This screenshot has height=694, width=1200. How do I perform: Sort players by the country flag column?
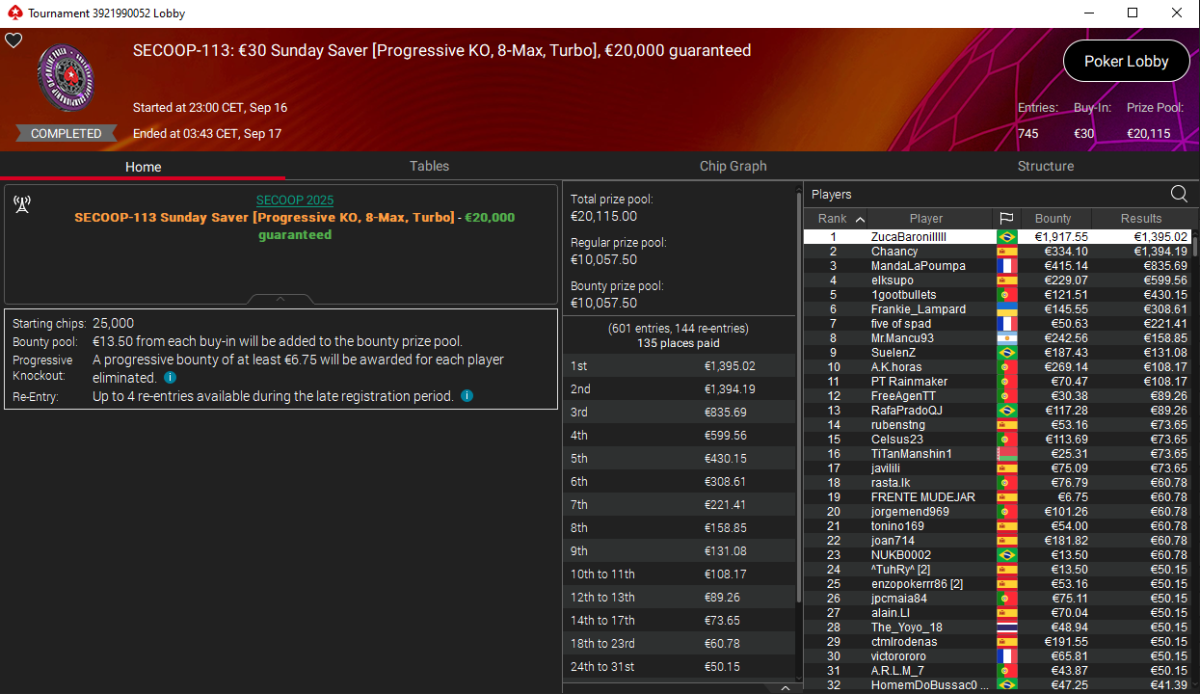coord(1006,218)
